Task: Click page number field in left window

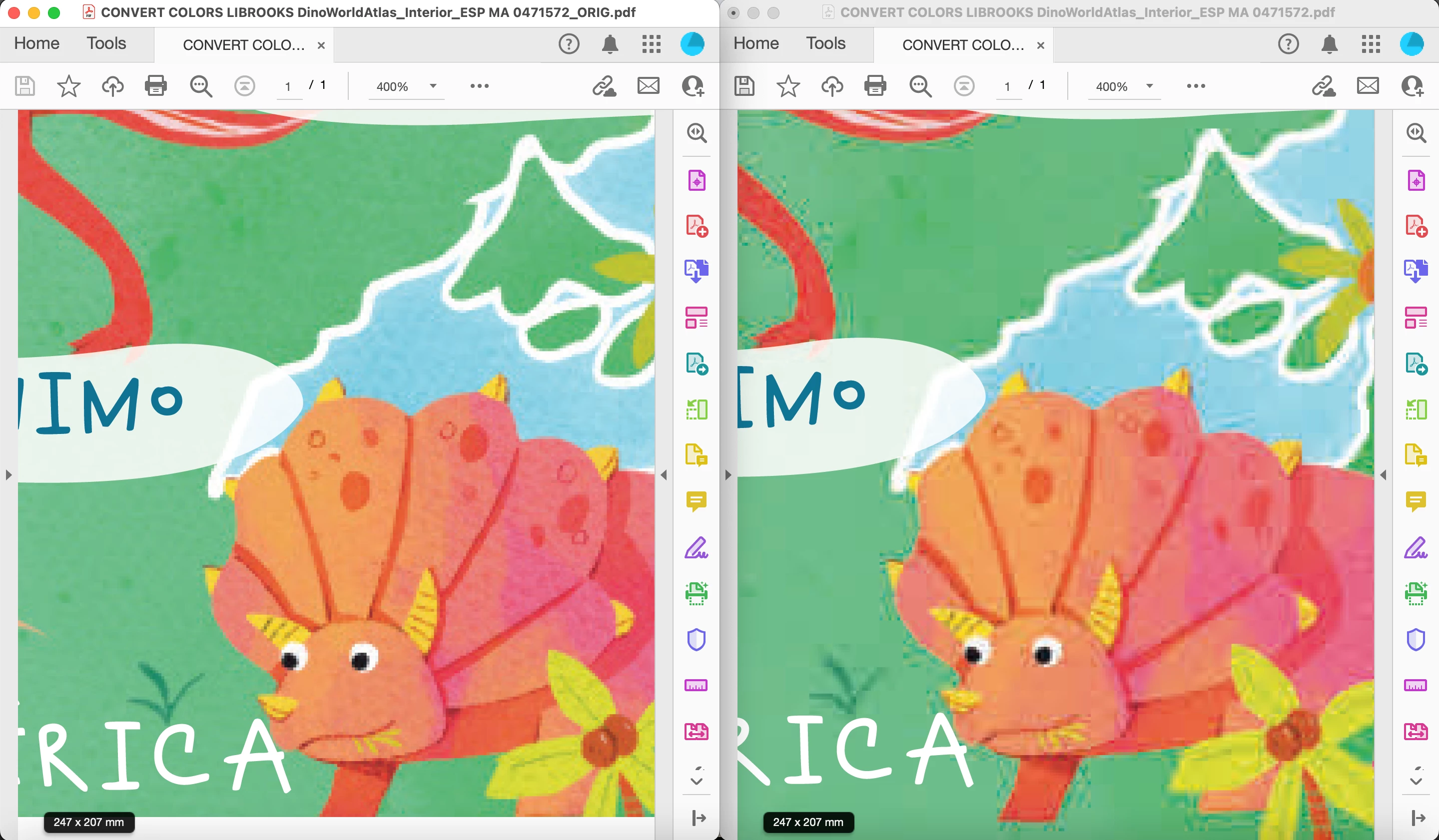Action: 288,86
